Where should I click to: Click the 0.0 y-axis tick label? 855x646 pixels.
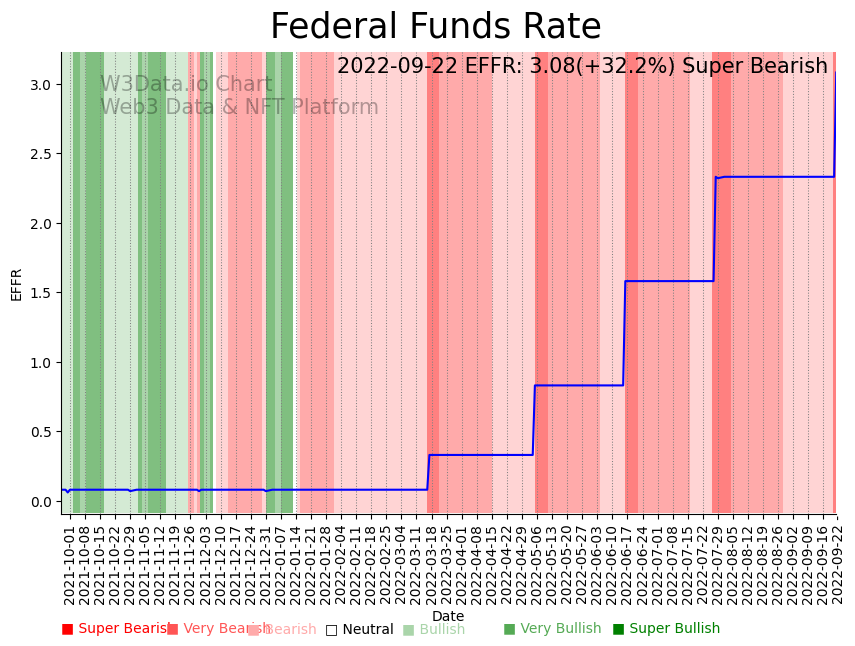(41, 502)
